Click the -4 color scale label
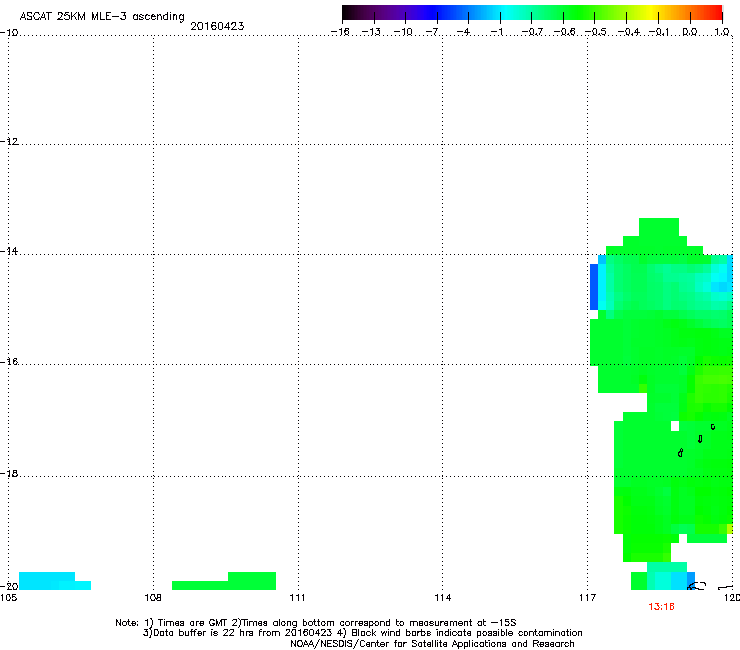The height and width of the screenshot is (650, 740). 465,32
